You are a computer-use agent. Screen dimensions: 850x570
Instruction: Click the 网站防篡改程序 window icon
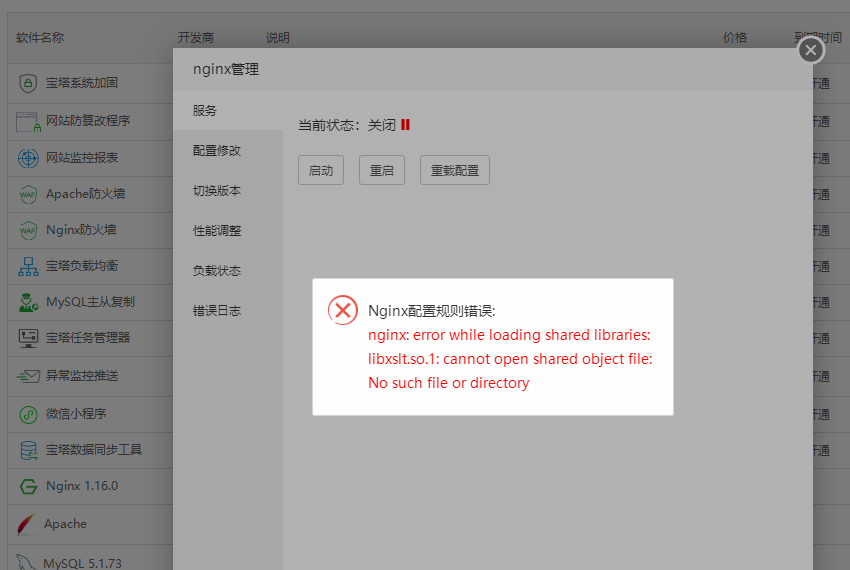28,121
